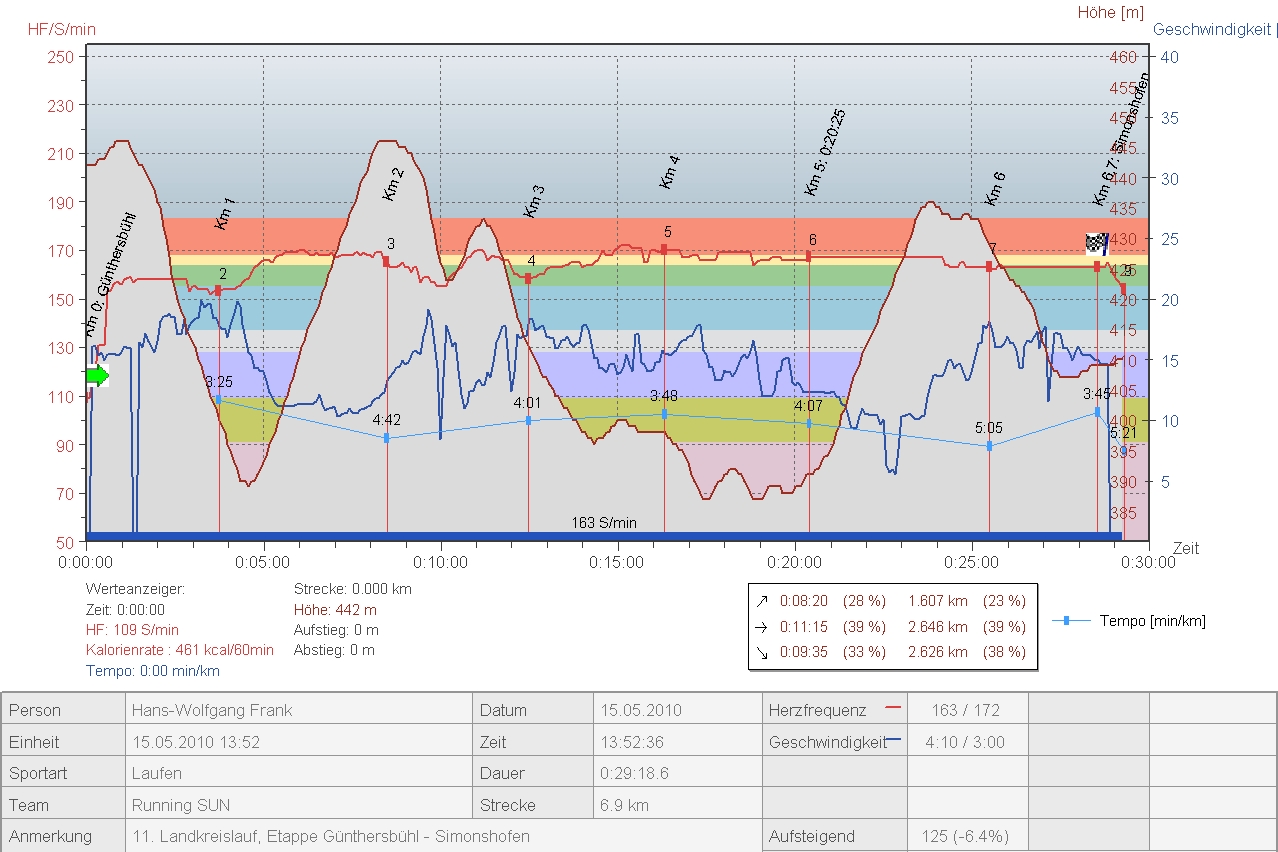Select the red lap marker 7
This screenshot has height=852, width=1278.
pos(989,266)
